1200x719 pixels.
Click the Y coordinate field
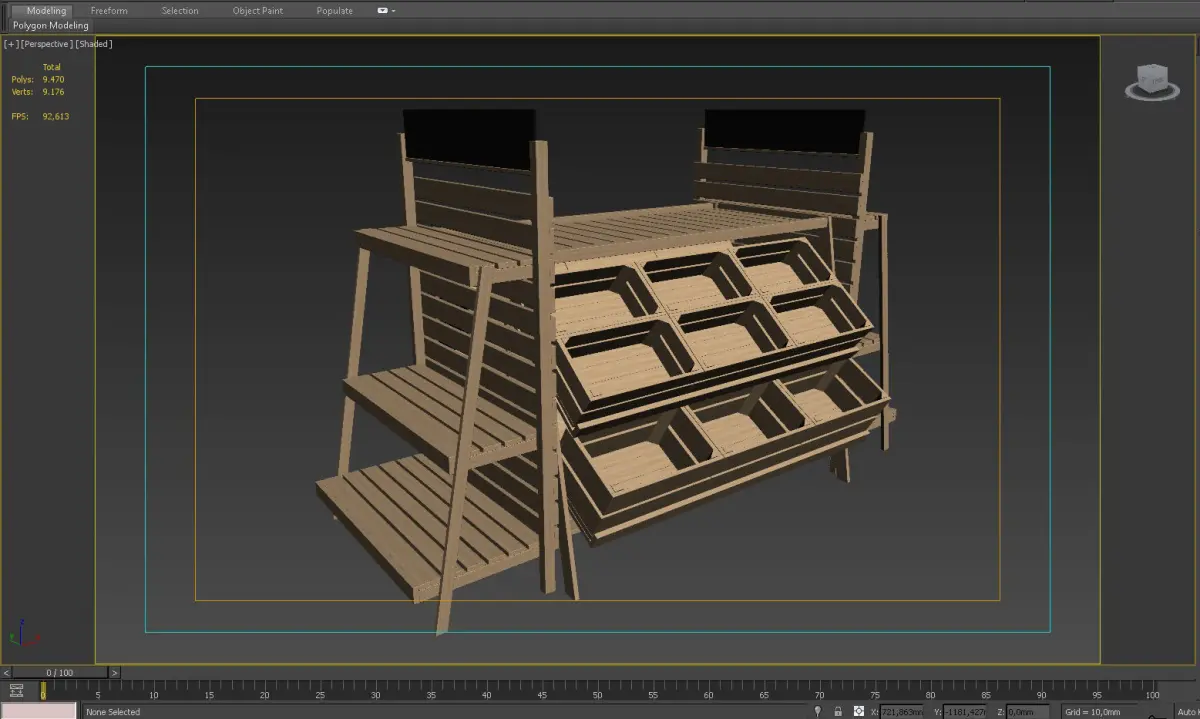coord(966,711)
